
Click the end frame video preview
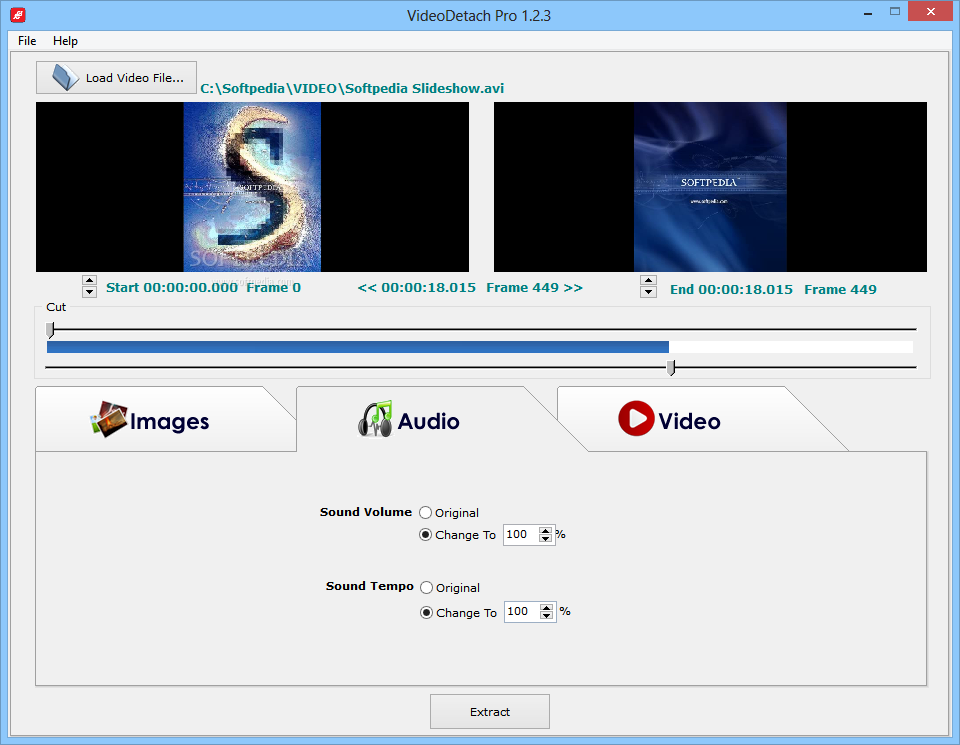coord(710,187)
